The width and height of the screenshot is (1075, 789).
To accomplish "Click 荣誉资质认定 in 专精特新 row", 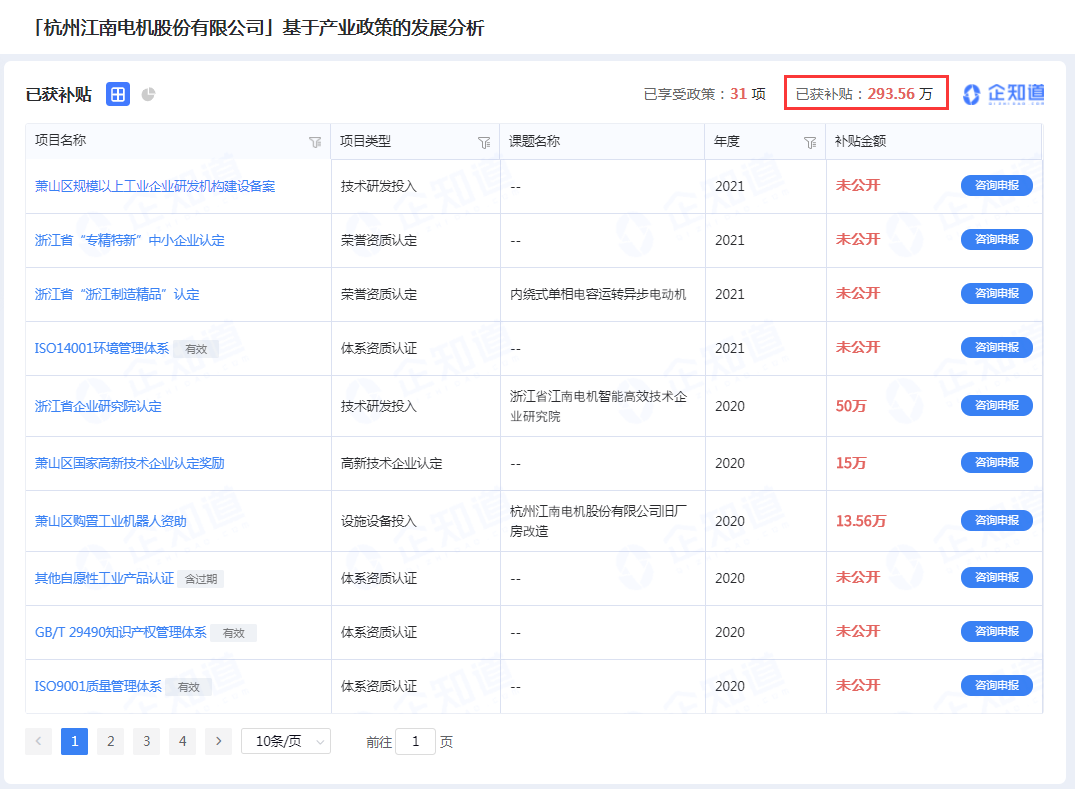I will pos(379,241).
